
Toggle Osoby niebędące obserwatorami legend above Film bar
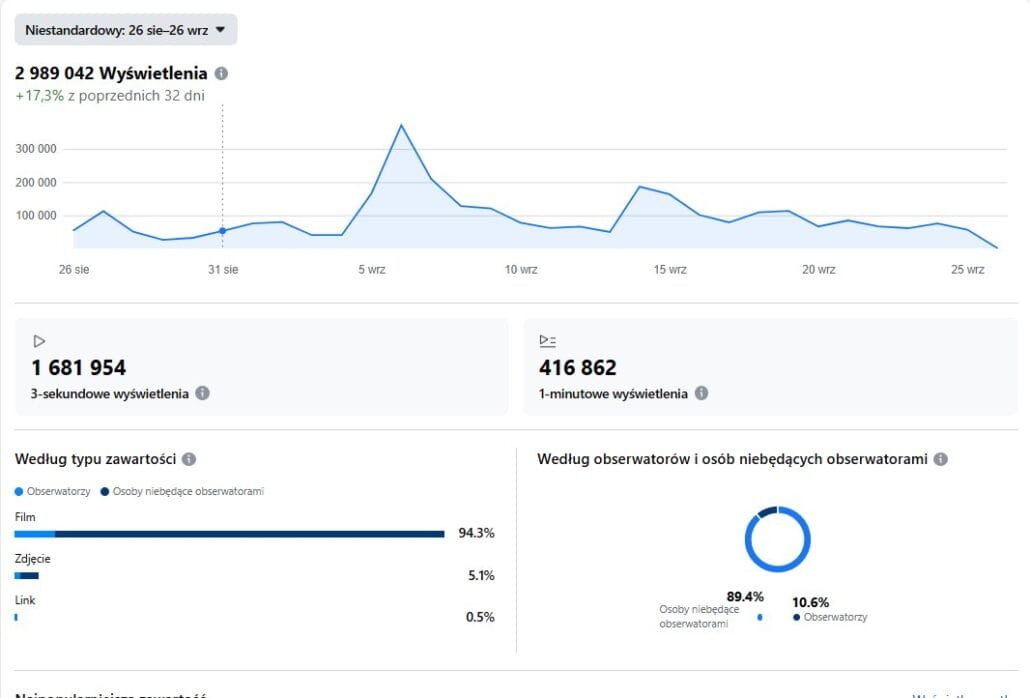182,491
